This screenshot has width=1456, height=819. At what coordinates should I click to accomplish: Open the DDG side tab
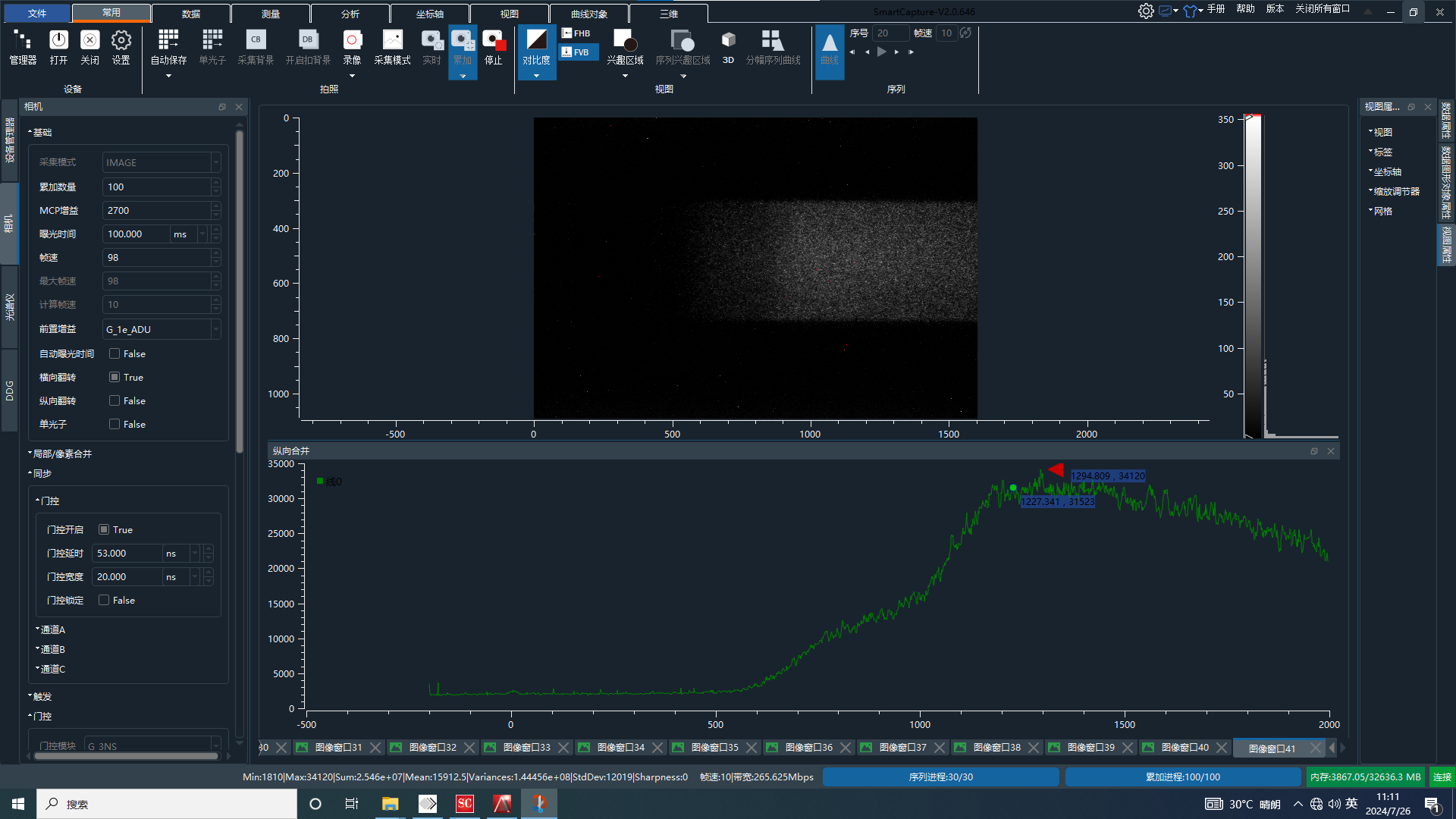[9, 390]
